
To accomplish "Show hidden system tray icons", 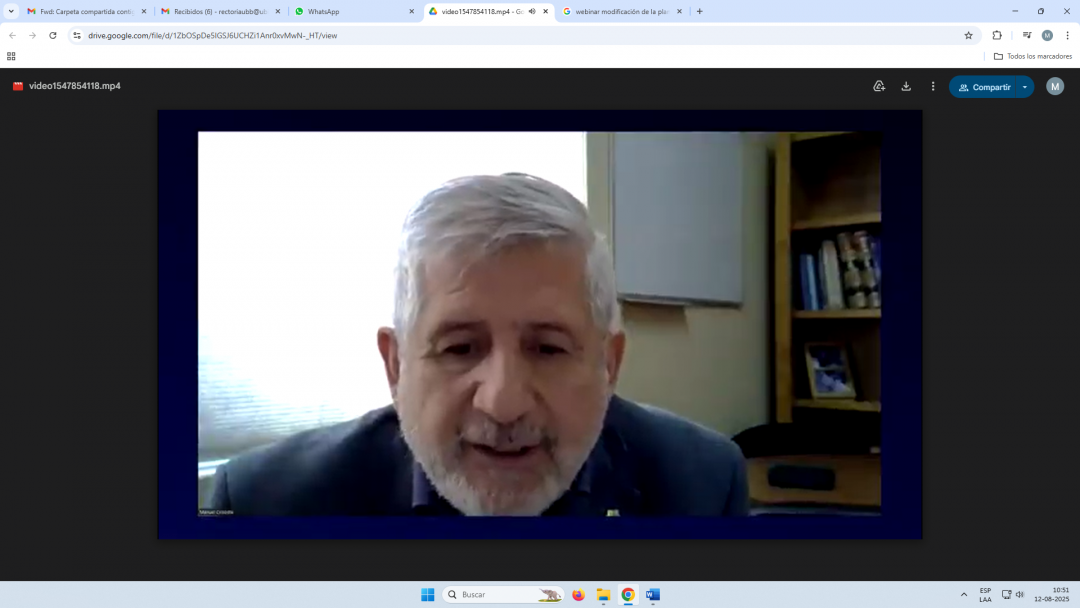I will coord(964,594).
